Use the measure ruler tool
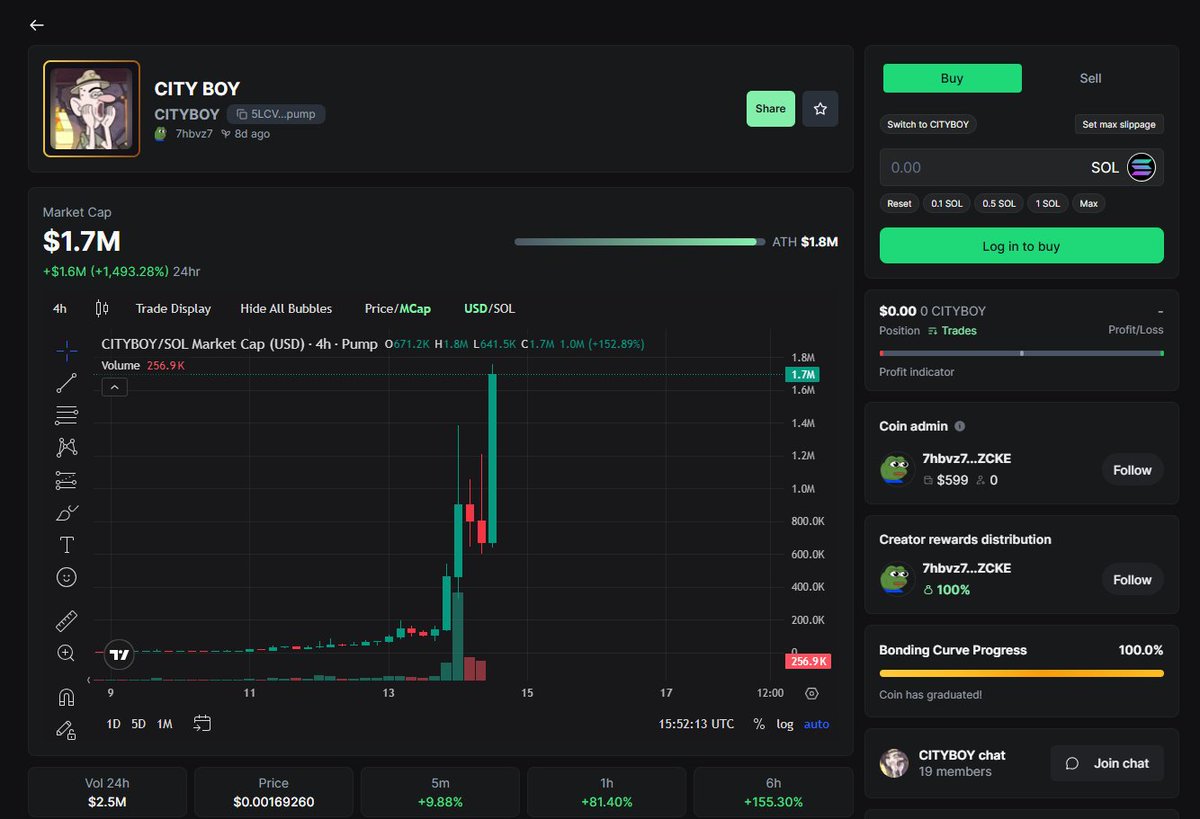 click(x=66, y=620)
